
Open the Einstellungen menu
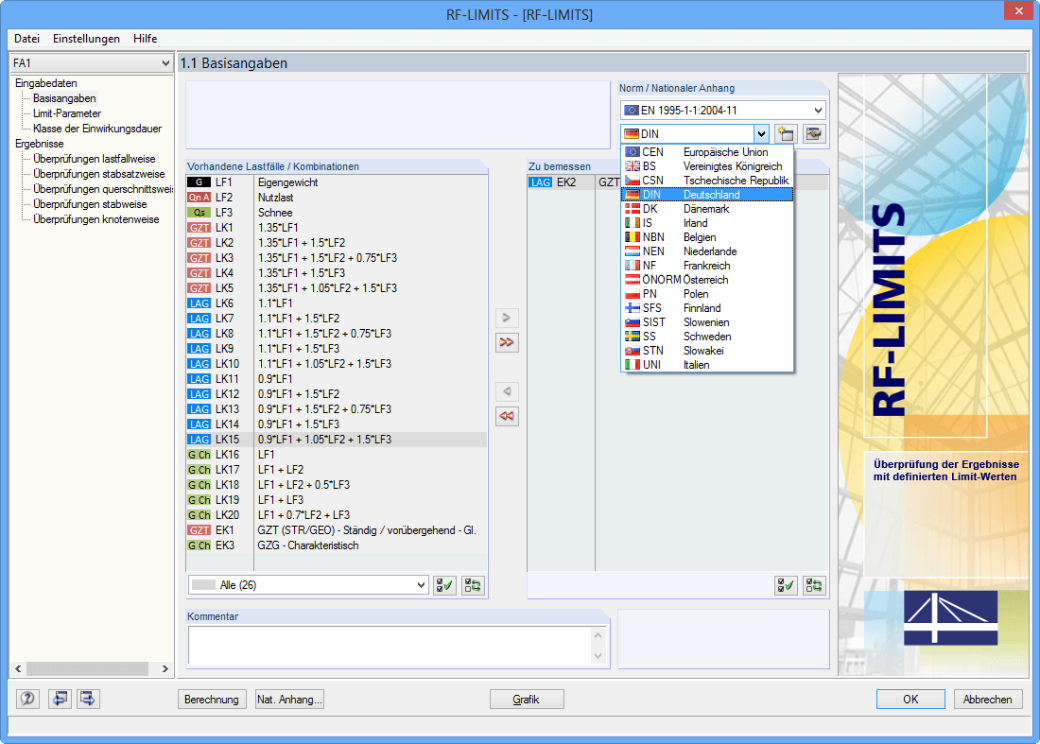pyautogui.click(x=86, y=38)
